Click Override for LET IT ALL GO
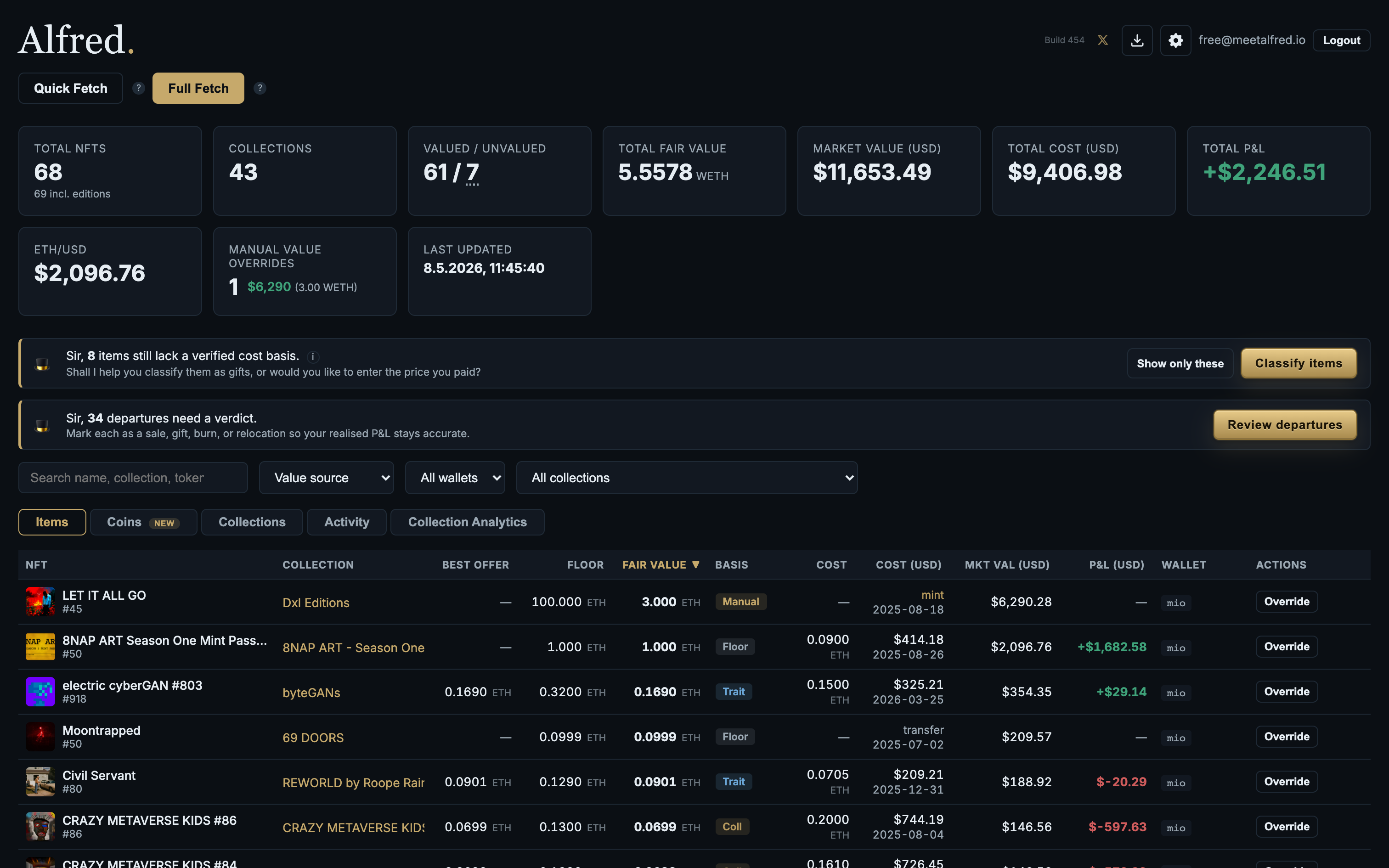1389x868 pixels. [1286, 602]
